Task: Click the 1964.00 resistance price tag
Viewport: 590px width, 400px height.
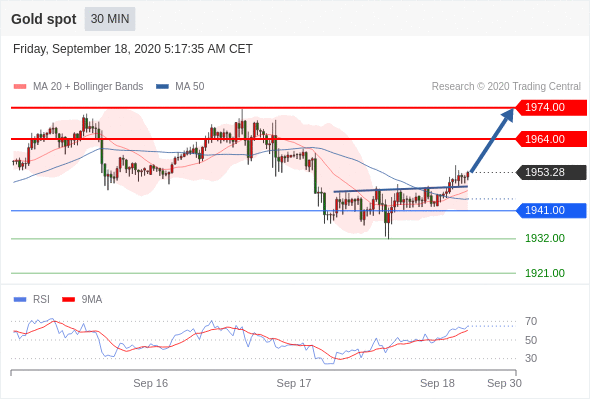Action: point(551,139)
